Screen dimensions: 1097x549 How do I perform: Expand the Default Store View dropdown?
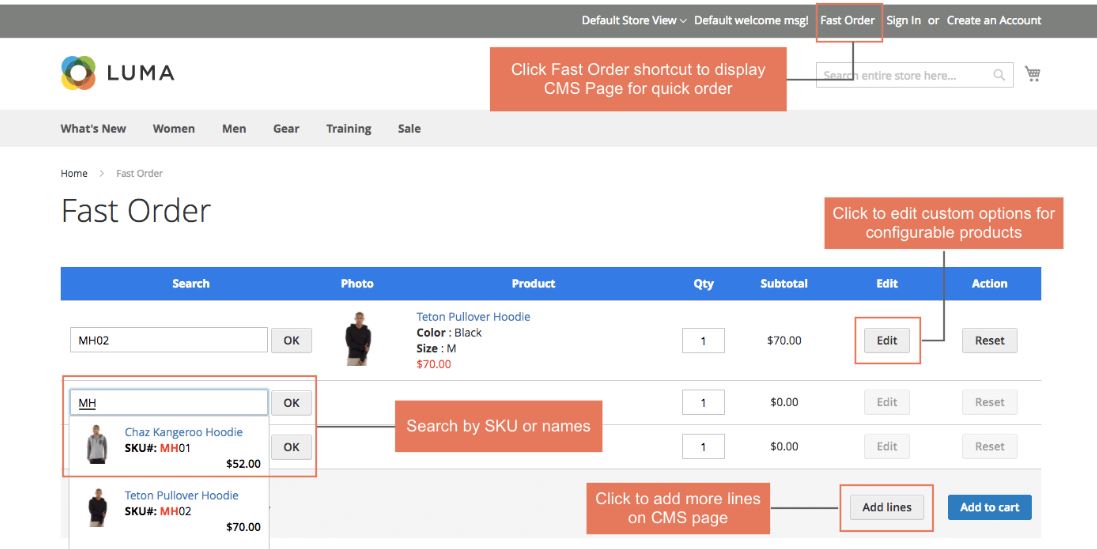634,20
